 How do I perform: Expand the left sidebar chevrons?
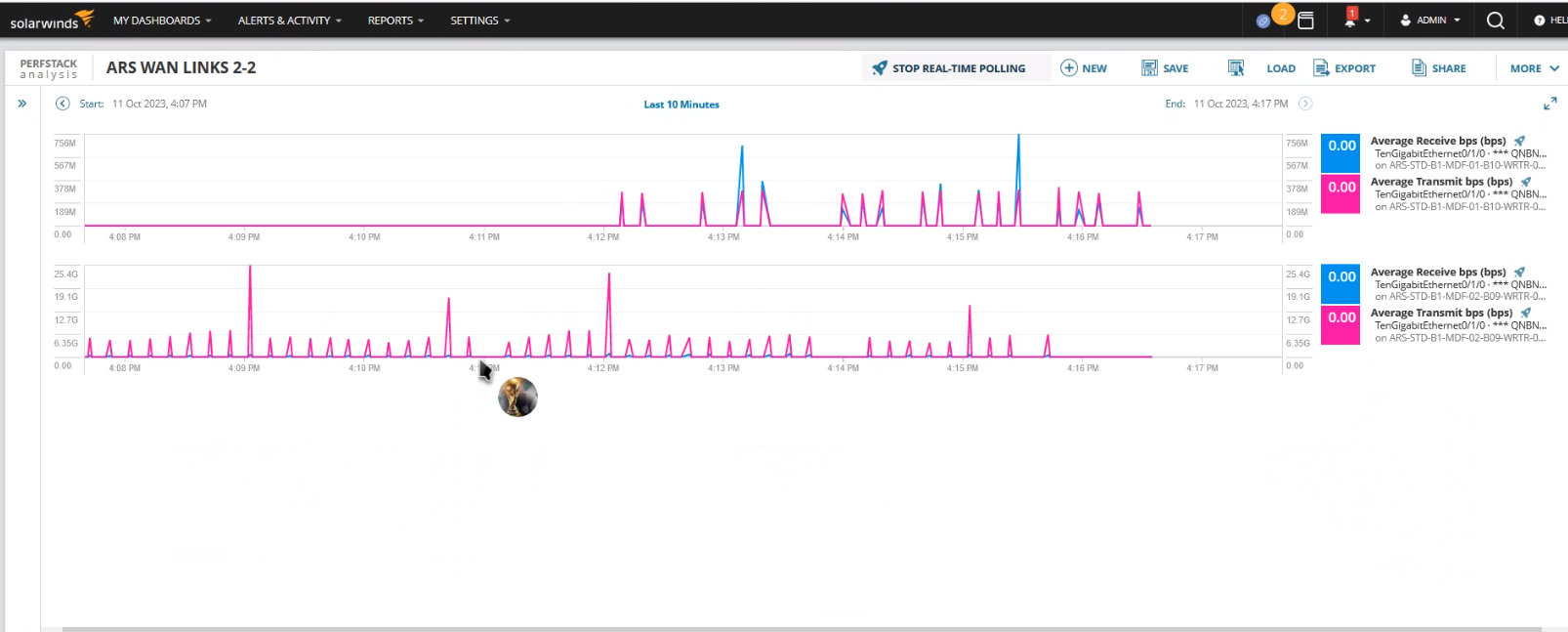(21, 104)
